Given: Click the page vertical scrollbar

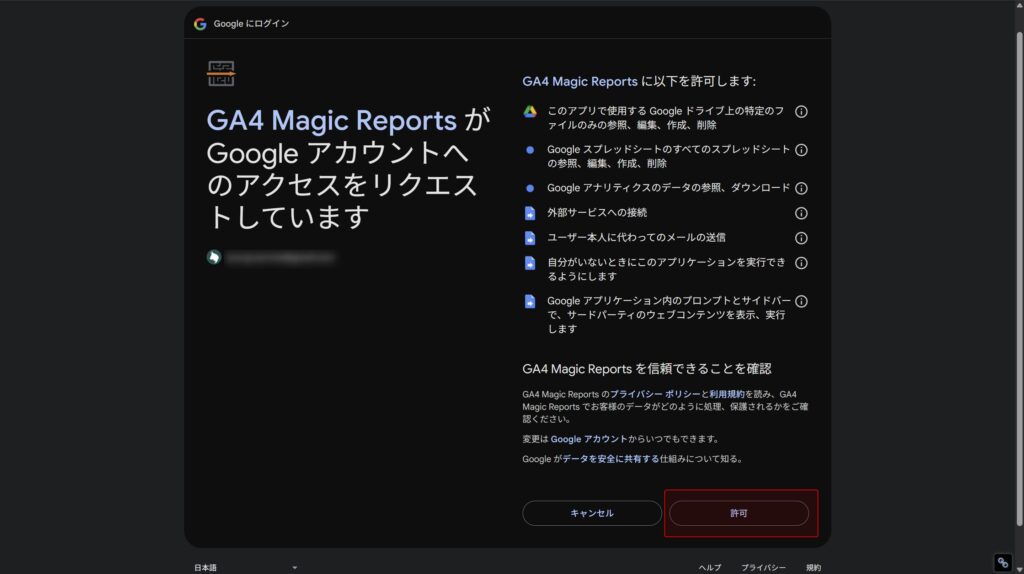Looking at the screenshot, I should [1019, 279].
